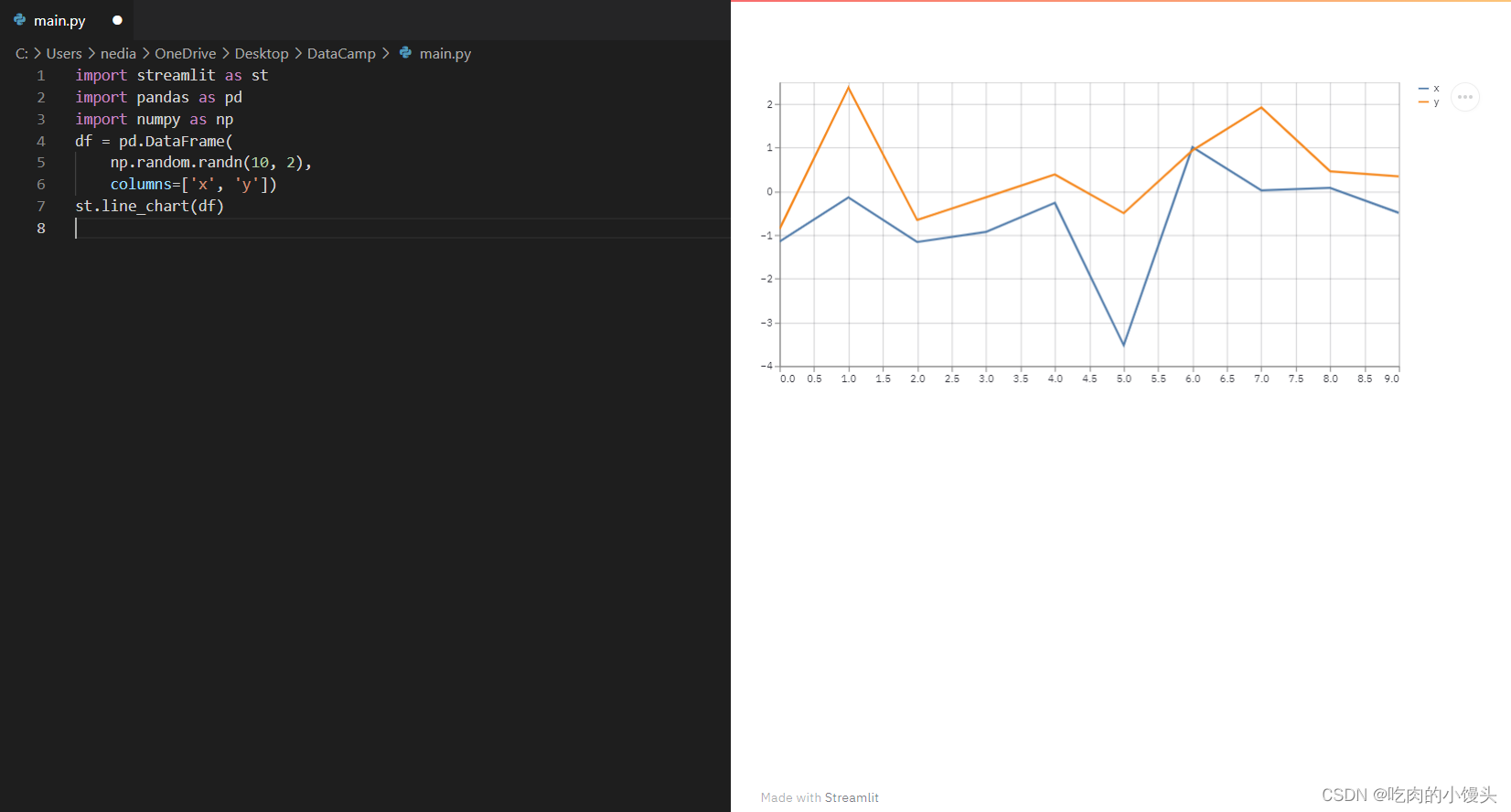The image size is (1511, 812).
Task: Click 'numpy' in the third import line
Action: (x=159, y=119)
